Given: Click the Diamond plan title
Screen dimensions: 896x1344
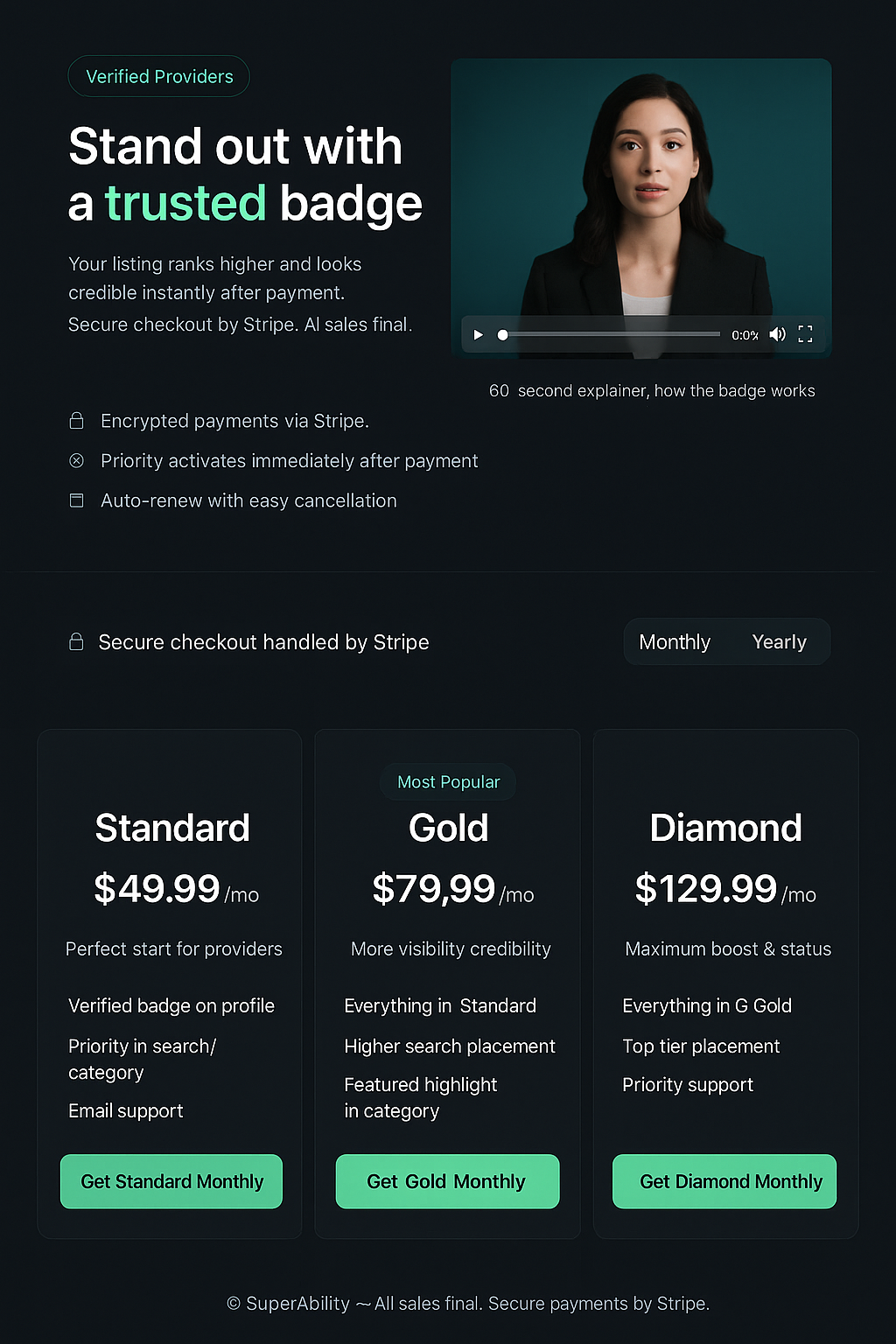Looking at the screenshot, I should [725, 828].
